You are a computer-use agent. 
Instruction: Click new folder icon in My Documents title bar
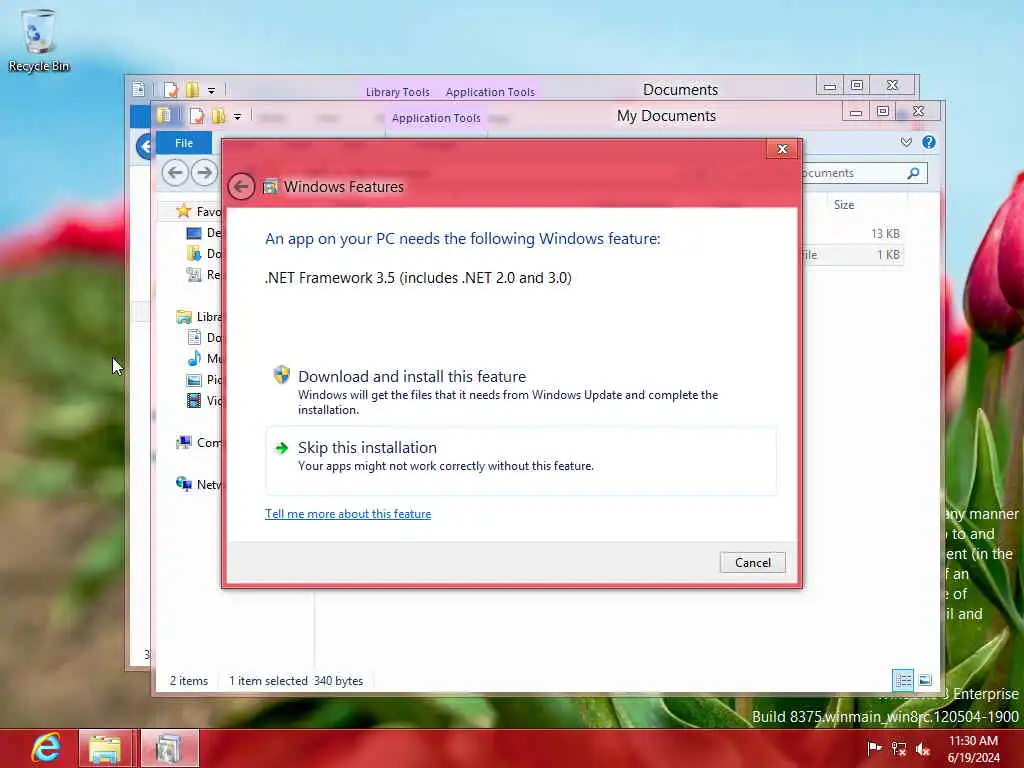[217, 116]
